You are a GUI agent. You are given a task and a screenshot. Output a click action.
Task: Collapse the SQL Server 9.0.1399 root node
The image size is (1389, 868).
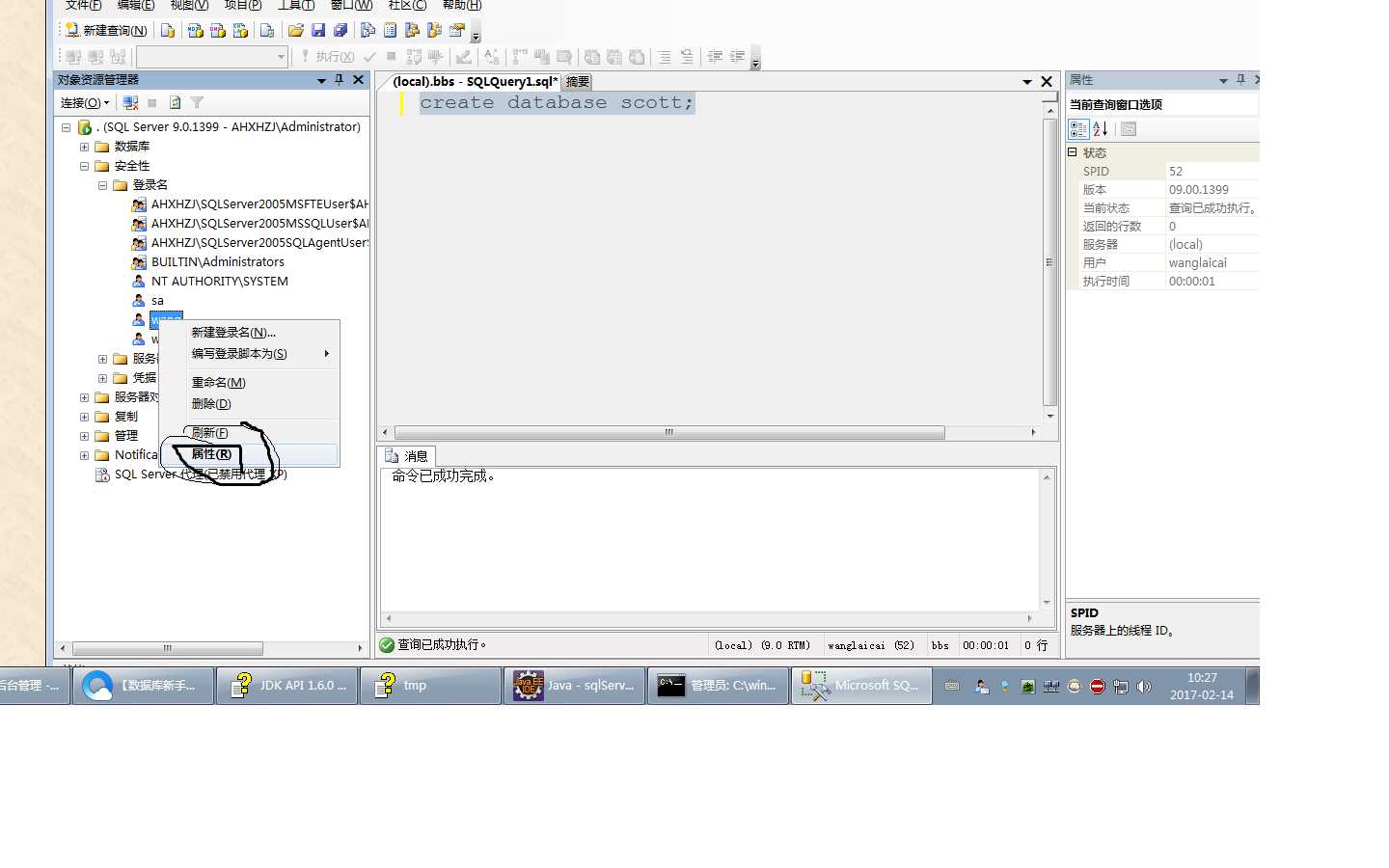point(66,127)
